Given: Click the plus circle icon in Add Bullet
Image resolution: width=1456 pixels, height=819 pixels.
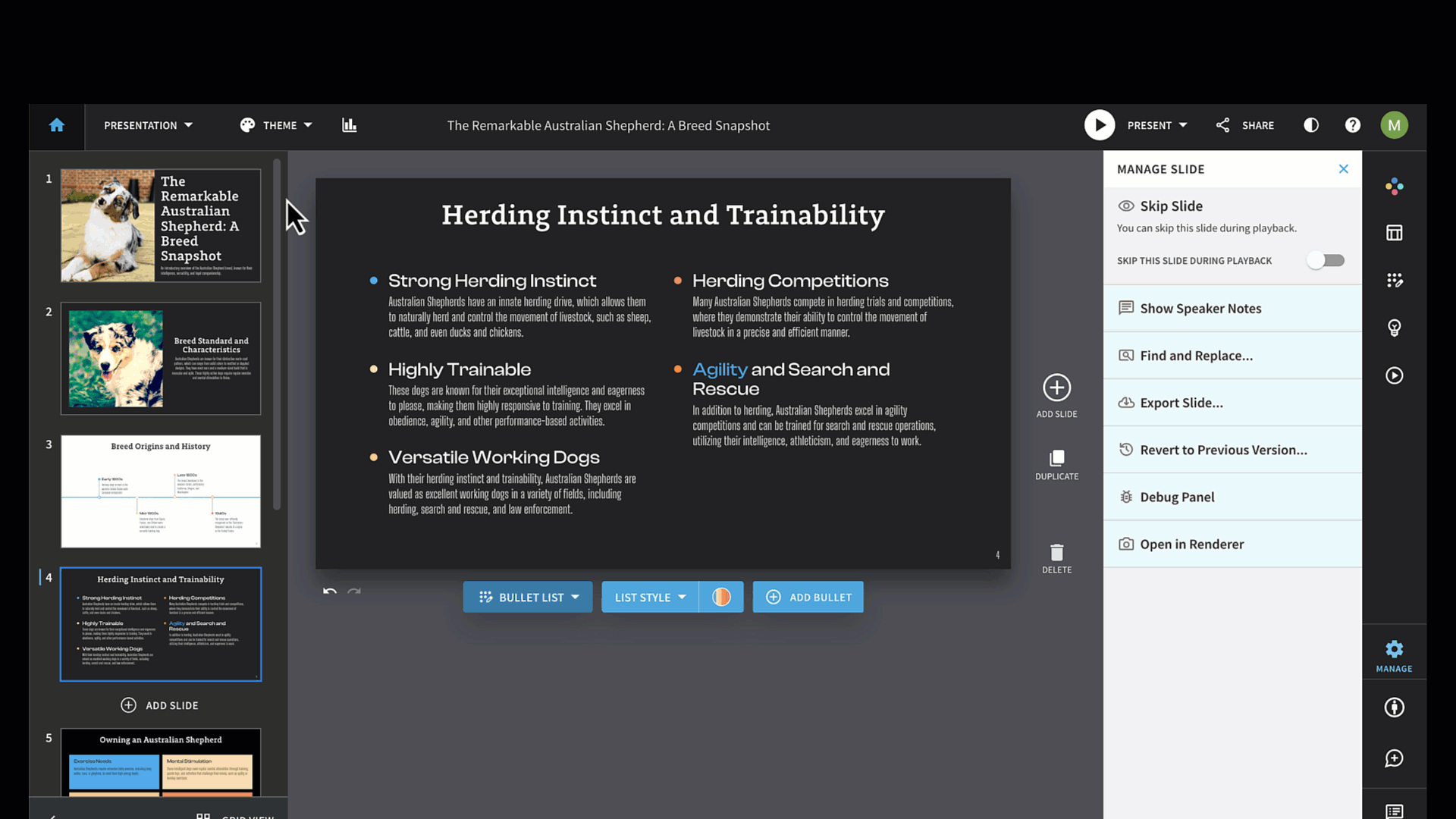Looking at the screenshot, I should [773, 597].
